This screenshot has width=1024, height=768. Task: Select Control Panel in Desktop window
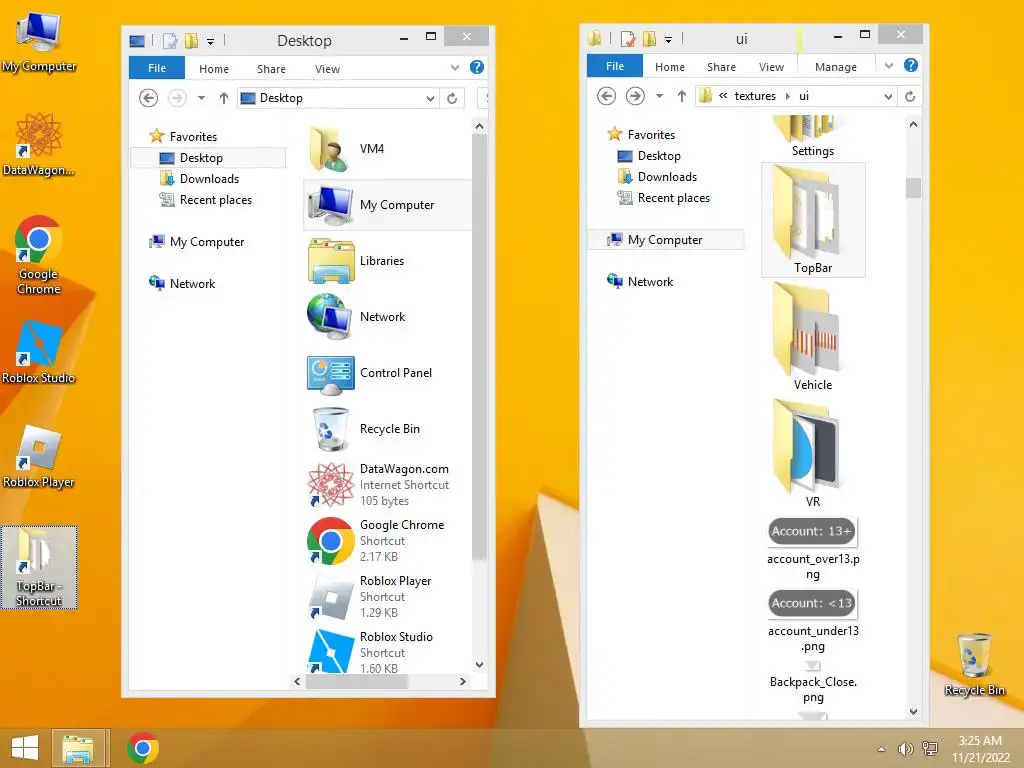pyautogui.click(x=387, y=374)
